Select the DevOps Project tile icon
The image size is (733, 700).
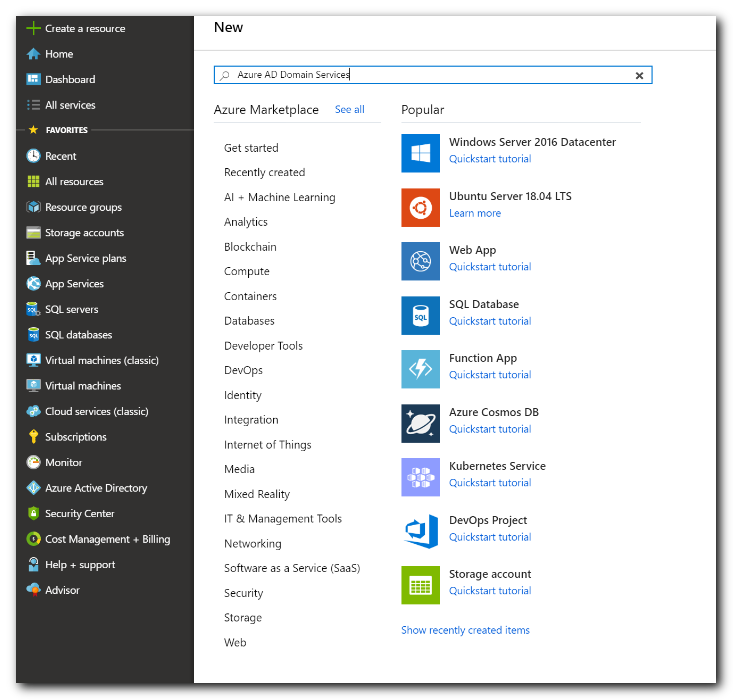pyautogui.click(x=420, y=532)
